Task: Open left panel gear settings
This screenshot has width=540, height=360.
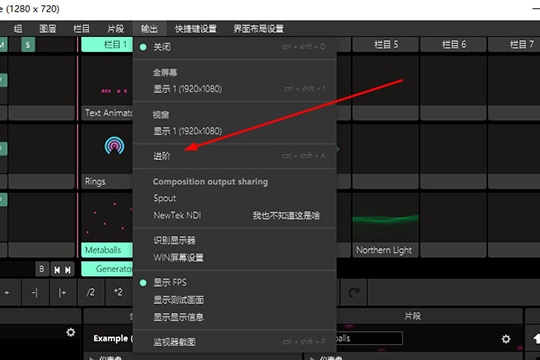Action: pos(71,332)
